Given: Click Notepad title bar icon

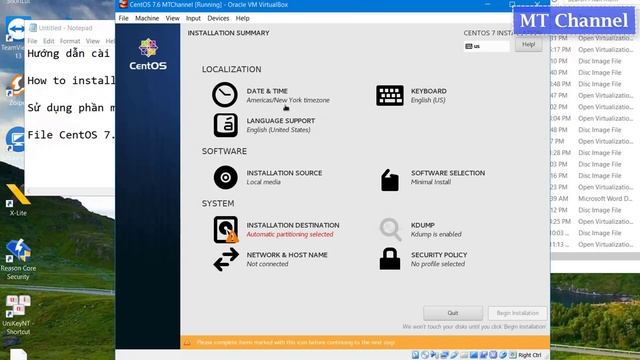Looking at the screenshot, I should [33, 28].
